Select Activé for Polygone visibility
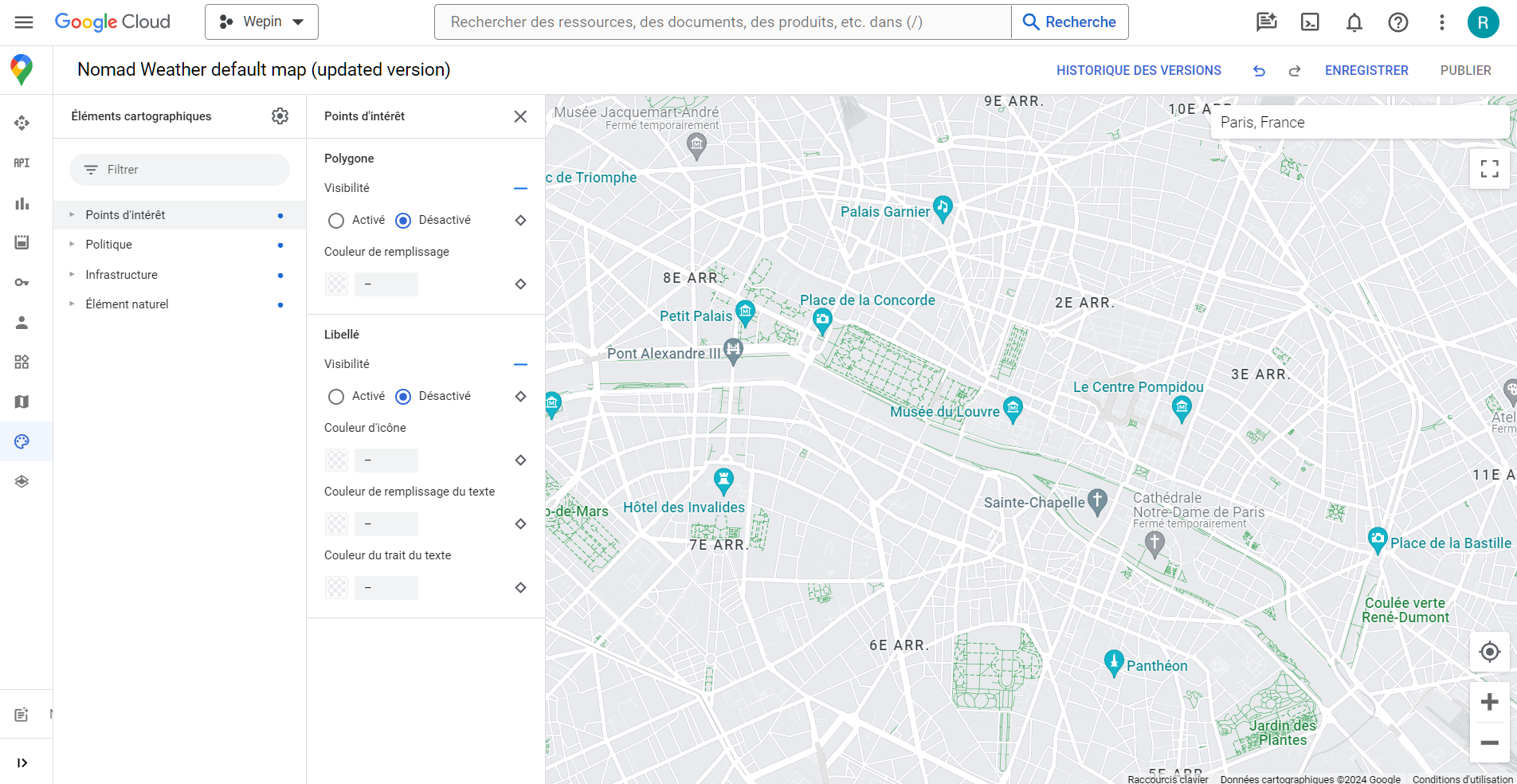This screenshot has width=1517, height=784. 336,221
